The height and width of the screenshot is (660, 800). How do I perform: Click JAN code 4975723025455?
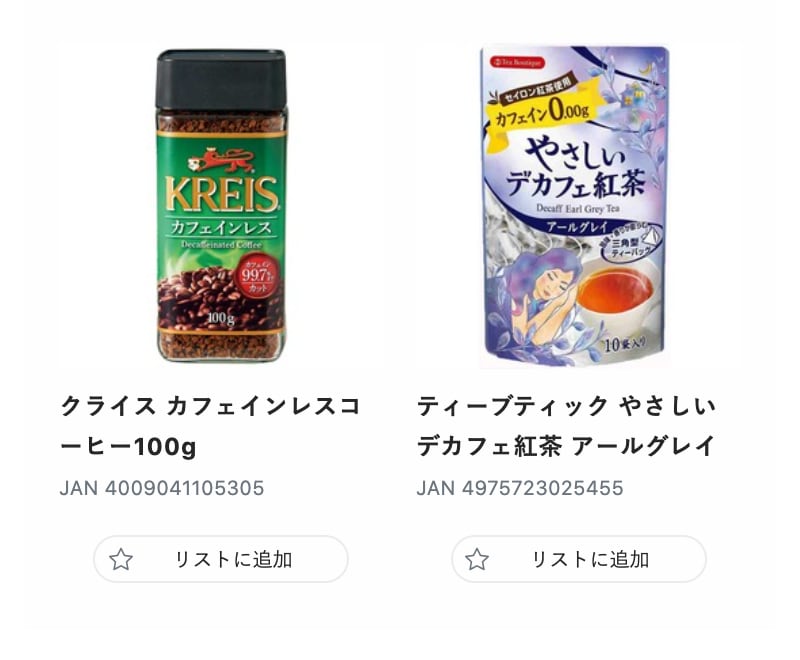pyautogui.click(x=520, y=488)
